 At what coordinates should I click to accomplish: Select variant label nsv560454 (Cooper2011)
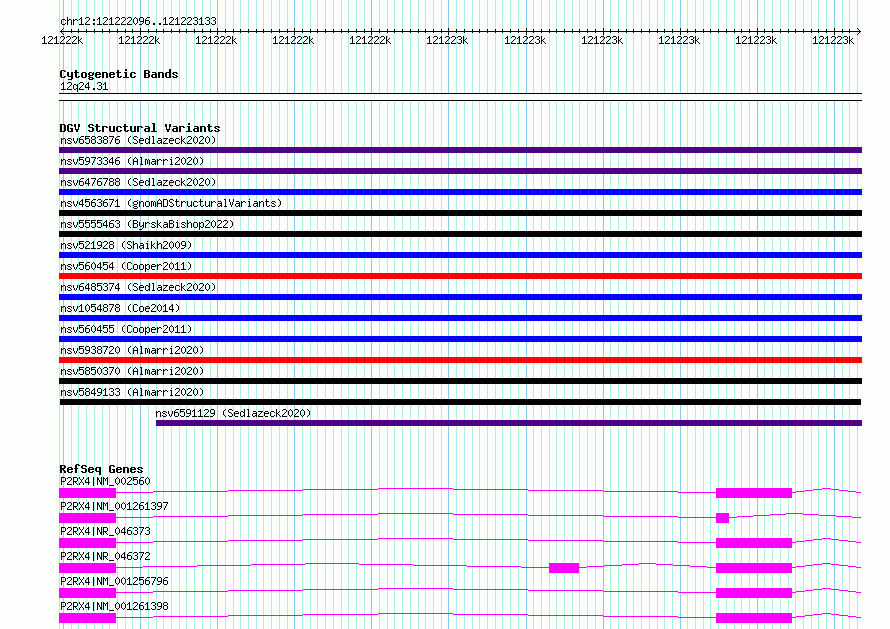(126, 266)
